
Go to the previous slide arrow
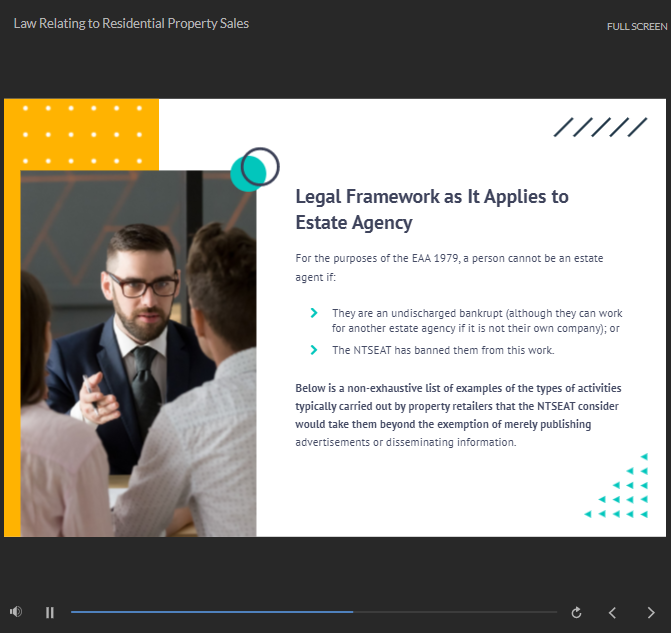click(x=613, y=612)
